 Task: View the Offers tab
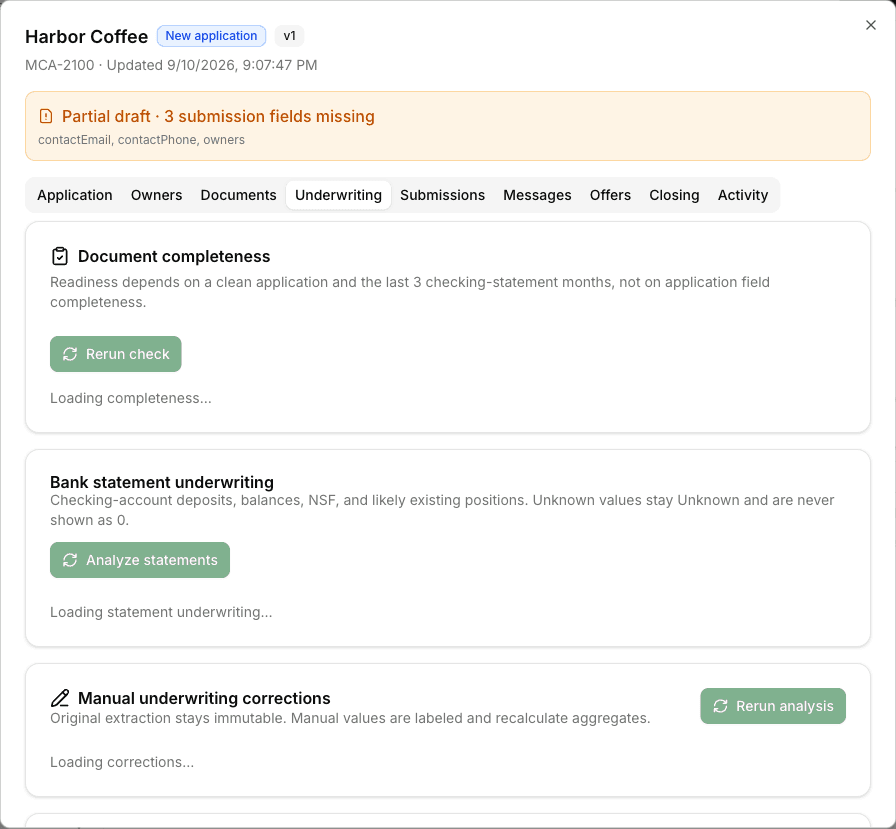tap(610, 195)
